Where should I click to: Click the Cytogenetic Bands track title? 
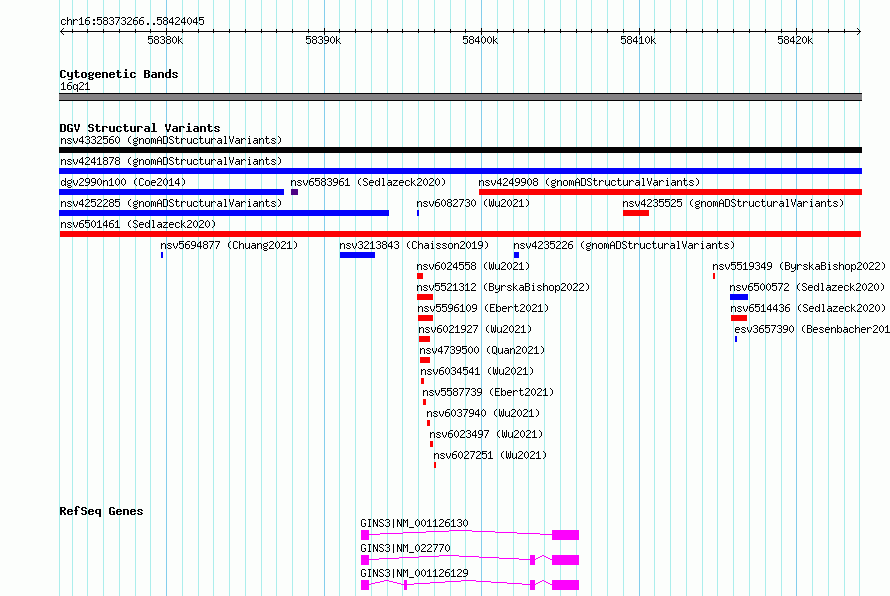pyautogui.click(x=119, y=74)
